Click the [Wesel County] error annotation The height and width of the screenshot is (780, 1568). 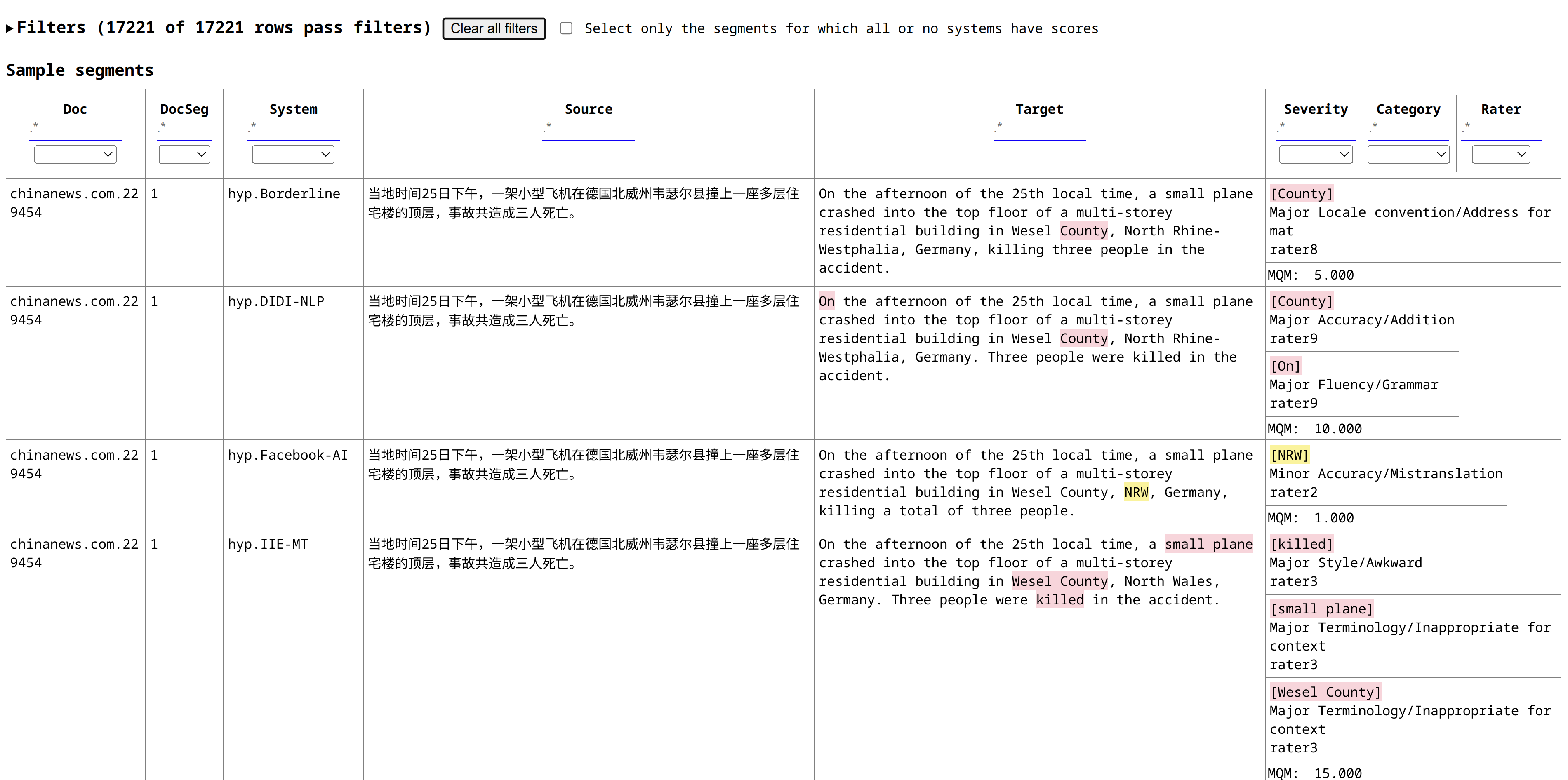(1326, 692)
